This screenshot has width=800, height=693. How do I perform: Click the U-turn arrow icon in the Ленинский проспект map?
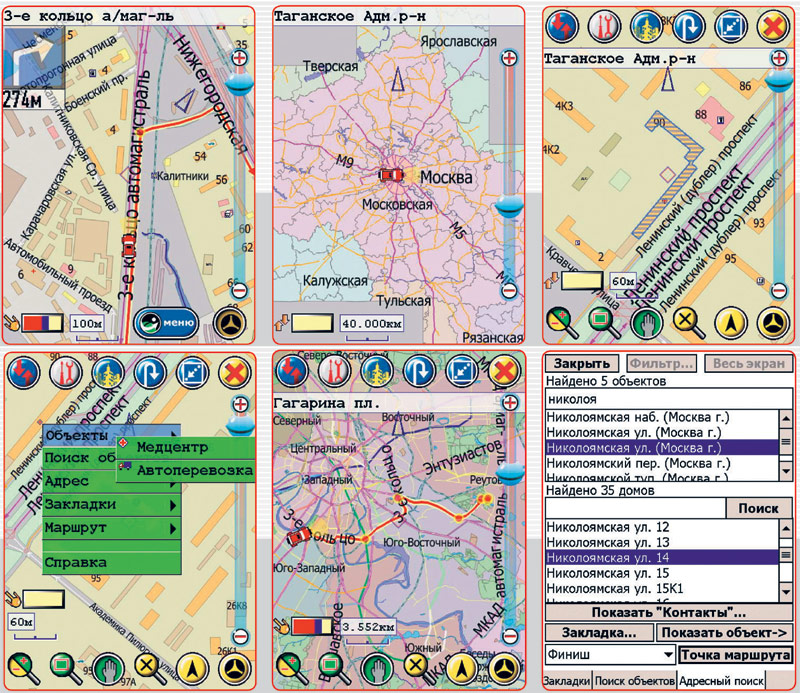pyautogui.click(x=689, y=26)
